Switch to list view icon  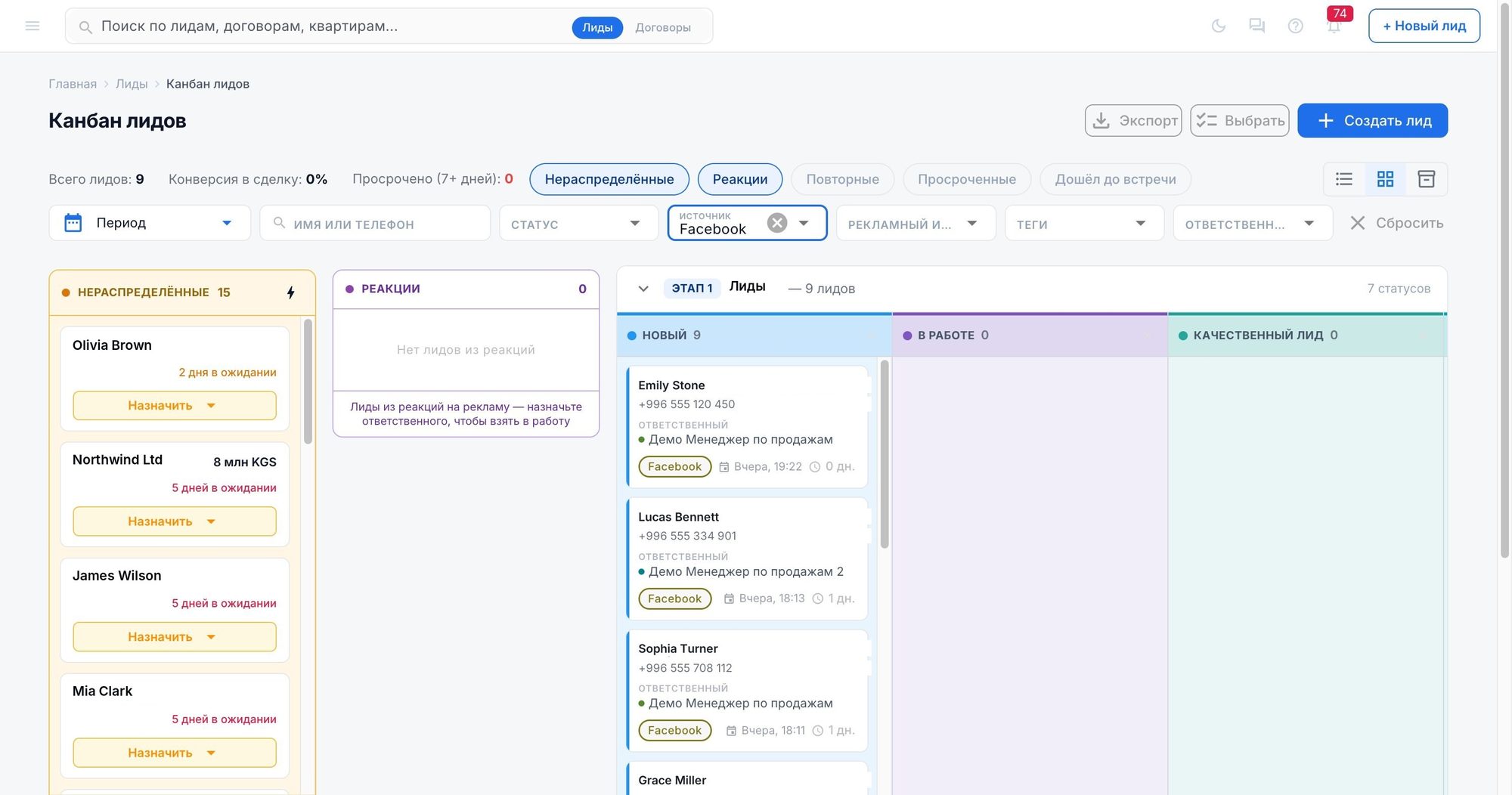point(1344,179)
